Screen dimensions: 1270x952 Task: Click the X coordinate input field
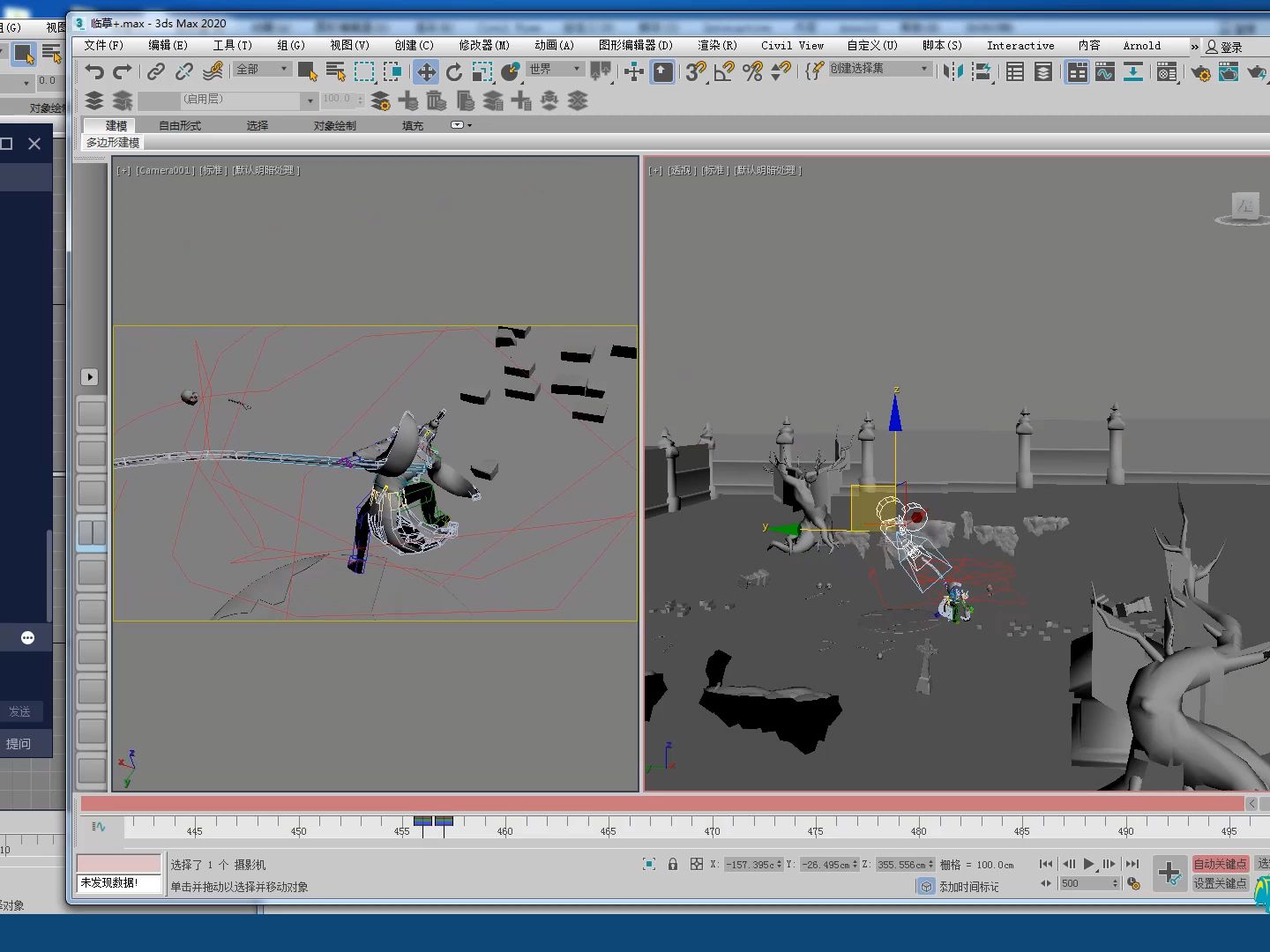pyautogui.click(x=753, y=865)
